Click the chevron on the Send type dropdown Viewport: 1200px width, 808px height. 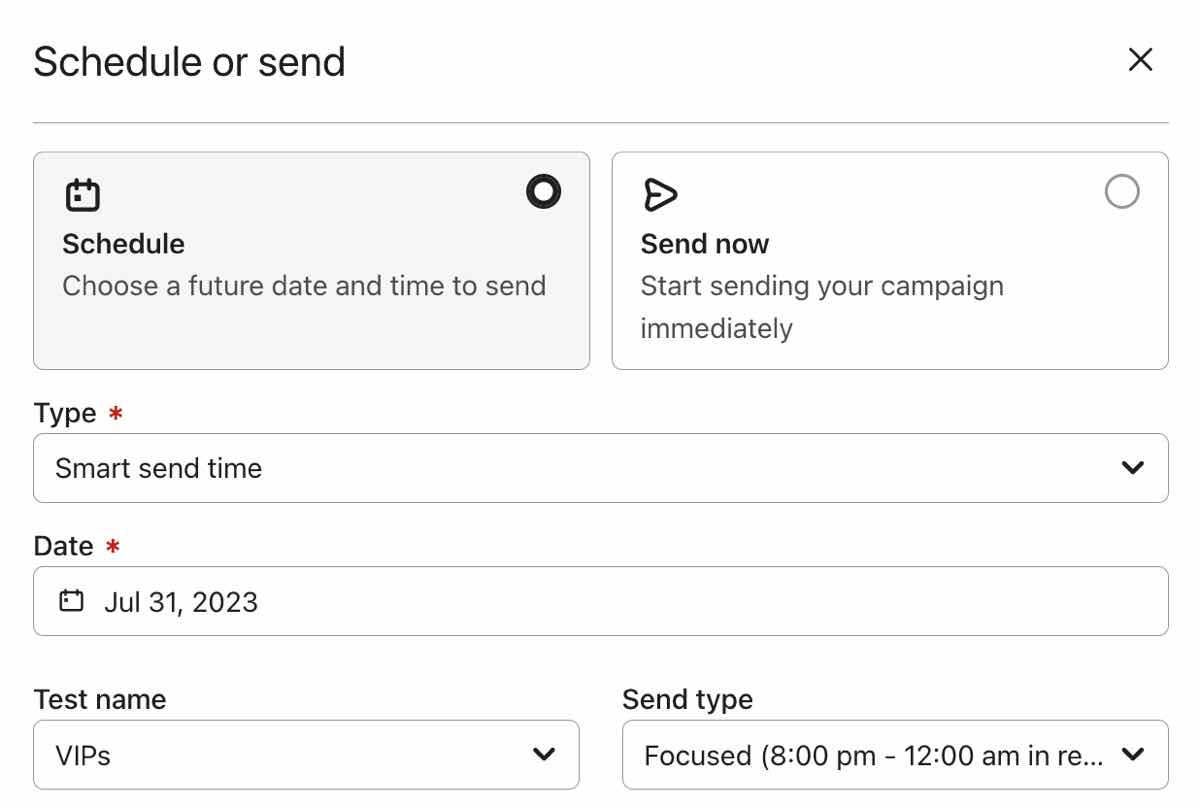(x=1133, y=755)
